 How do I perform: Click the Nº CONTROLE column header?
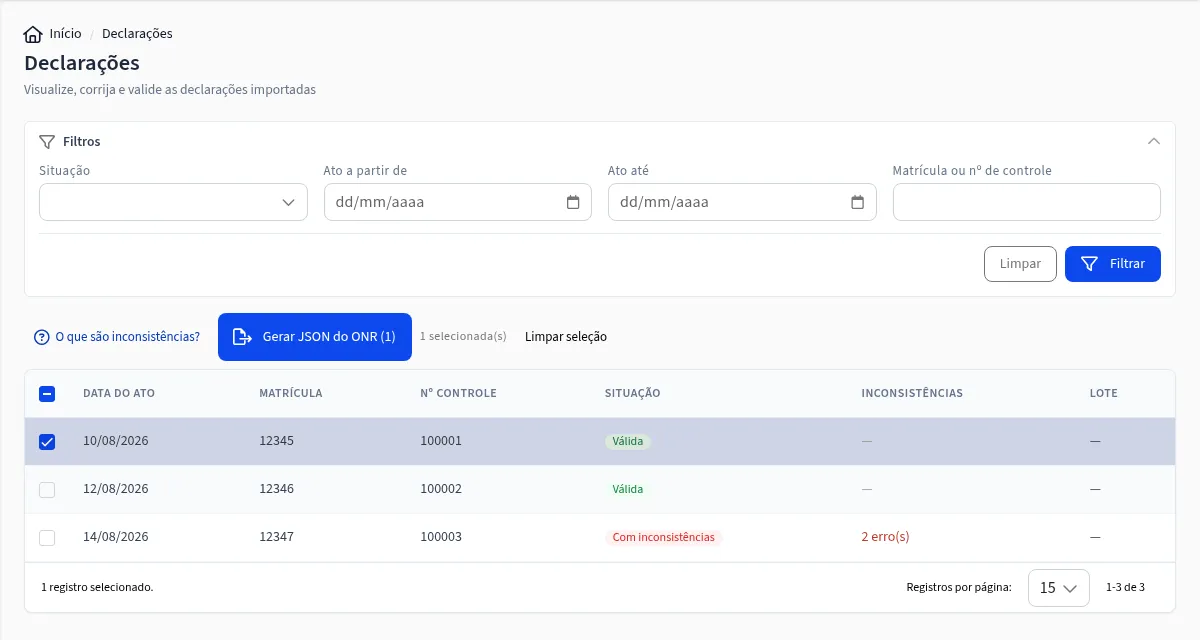coord(459,393)
